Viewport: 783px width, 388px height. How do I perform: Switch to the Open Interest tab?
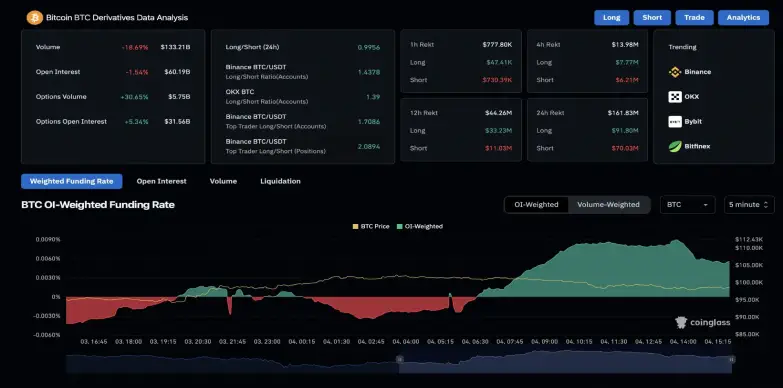161,181
